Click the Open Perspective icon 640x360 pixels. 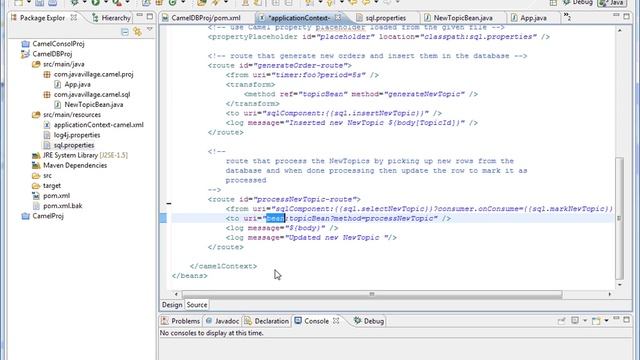[553, 3]
